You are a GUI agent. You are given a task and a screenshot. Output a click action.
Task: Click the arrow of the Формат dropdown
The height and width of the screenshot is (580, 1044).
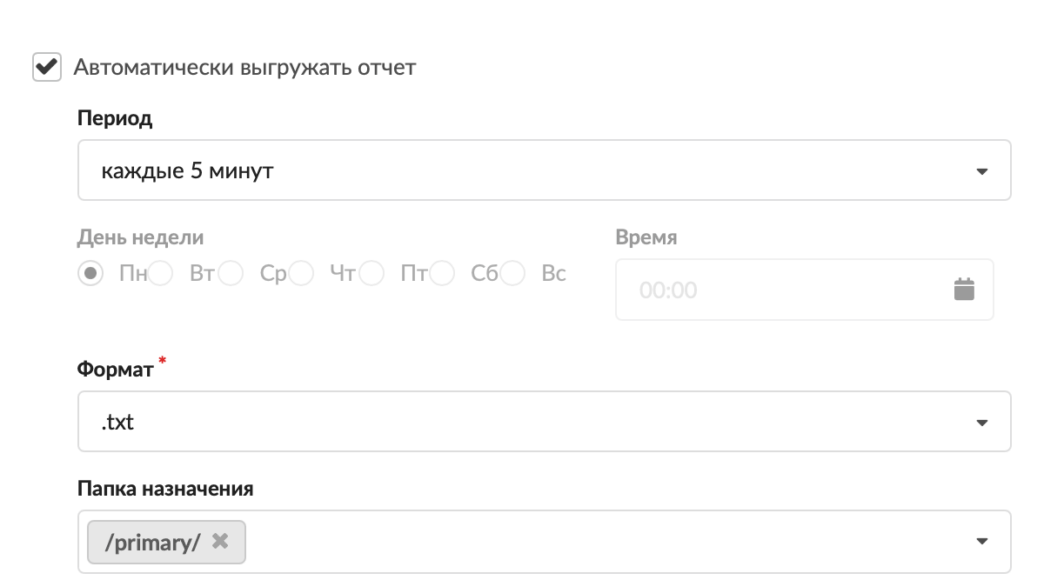point(980,423)
